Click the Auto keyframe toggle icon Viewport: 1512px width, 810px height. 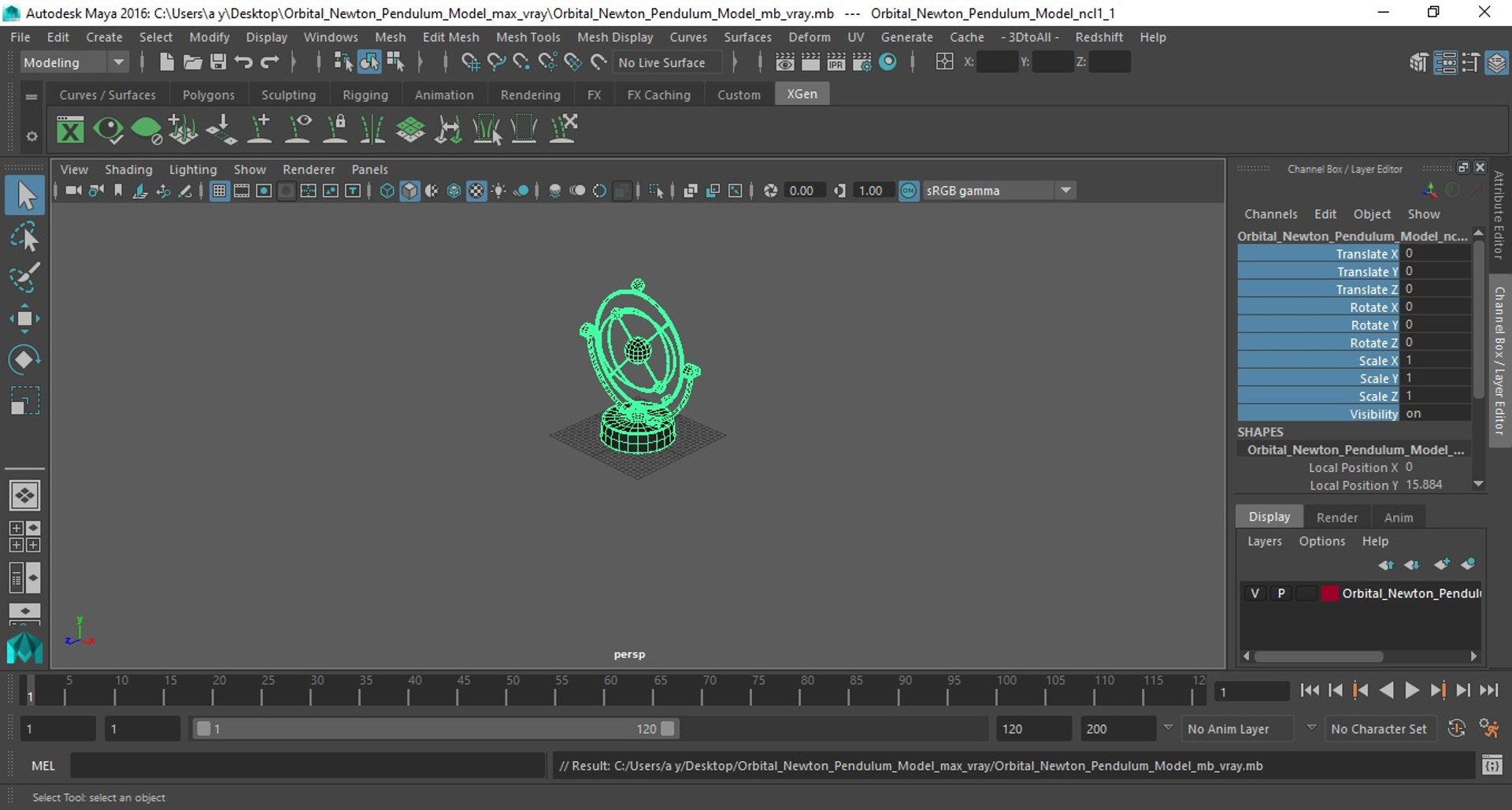click(x=1457, y=729)
